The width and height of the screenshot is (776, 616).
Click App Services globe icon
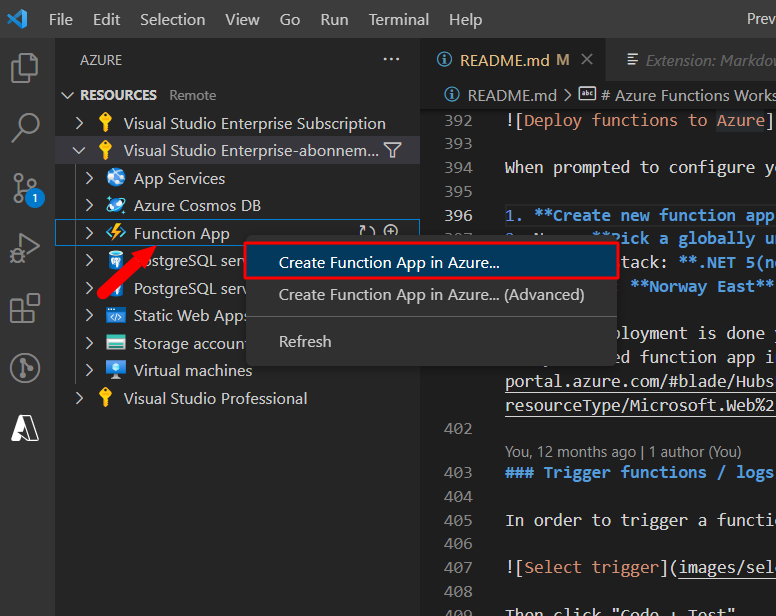(116, 178)
